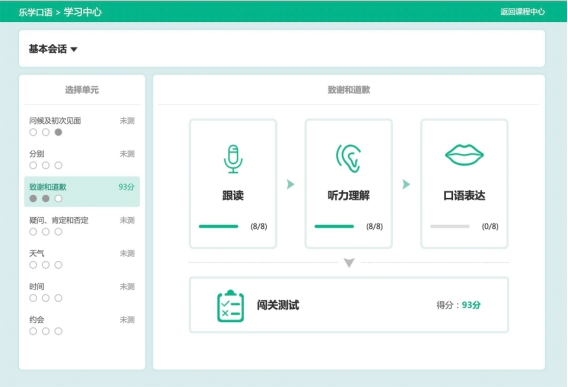Viewport: 568px width, 387px height.
Task: Start the 闯关测试 test
Action: (x=349, y=305)
